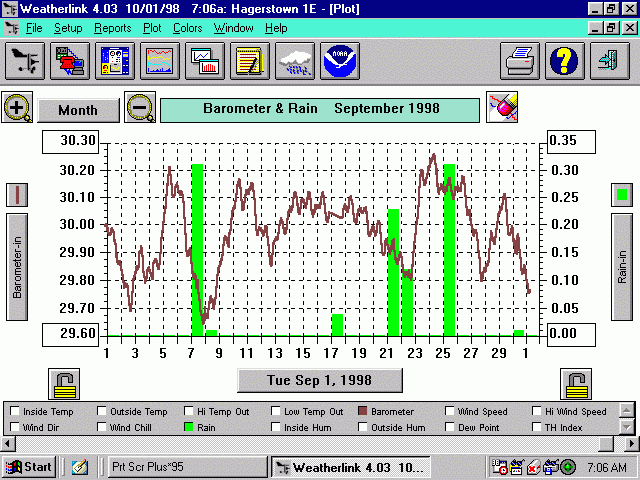Disable the green Rain checkbox
Screen dimensions: 640x480
pos(189,427)
